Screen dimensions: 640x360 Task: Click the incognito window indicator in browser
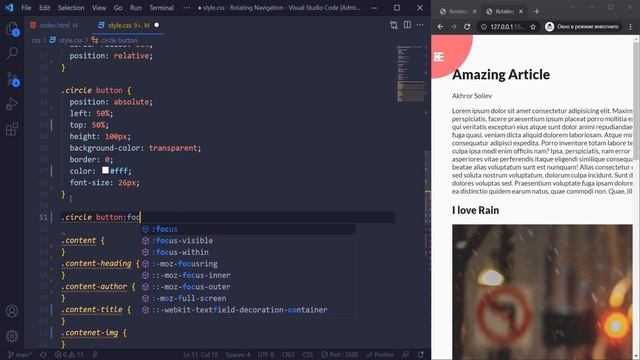pos(583,27)
